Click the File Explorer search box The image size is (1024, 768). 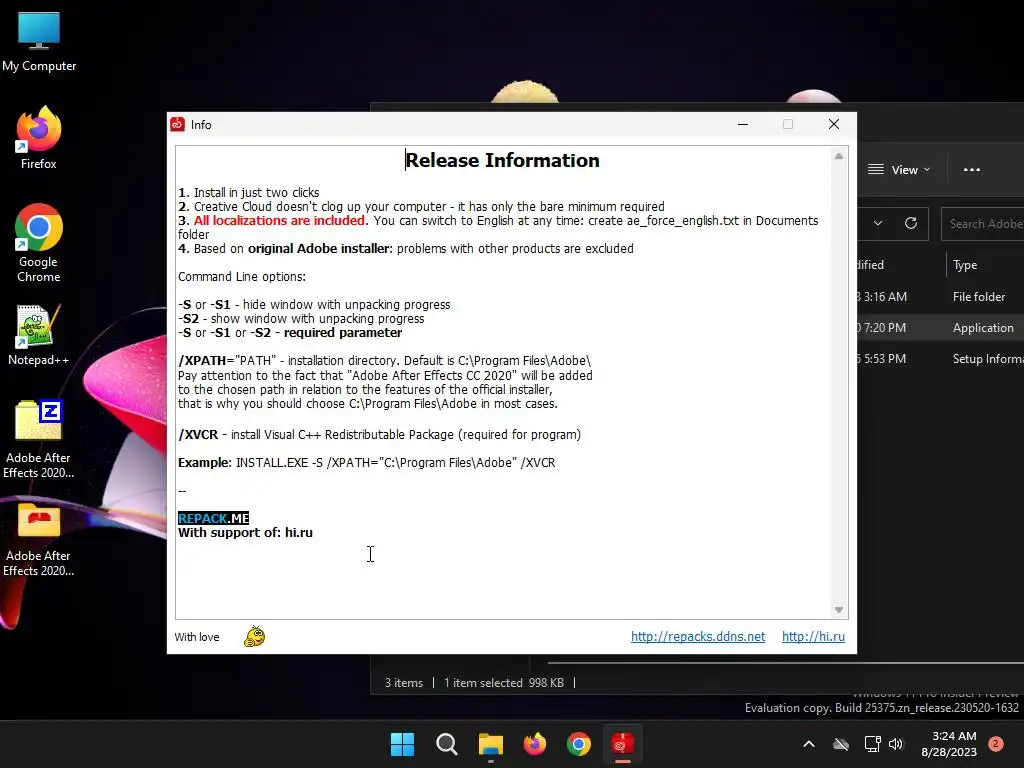click(x=982, y=223)
